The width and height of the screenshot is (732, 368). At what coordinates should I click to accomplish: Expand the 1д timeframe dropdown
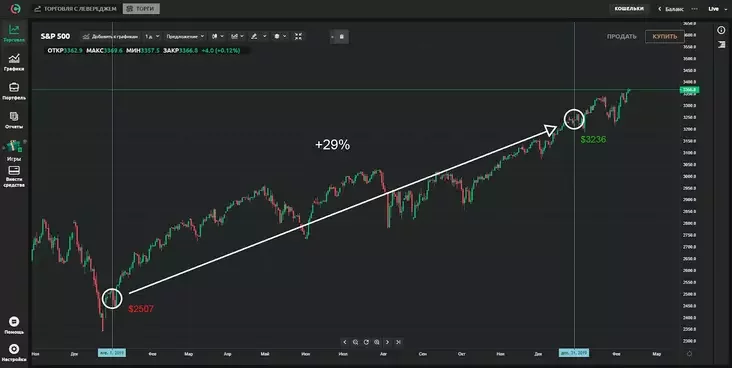(152, 36)
